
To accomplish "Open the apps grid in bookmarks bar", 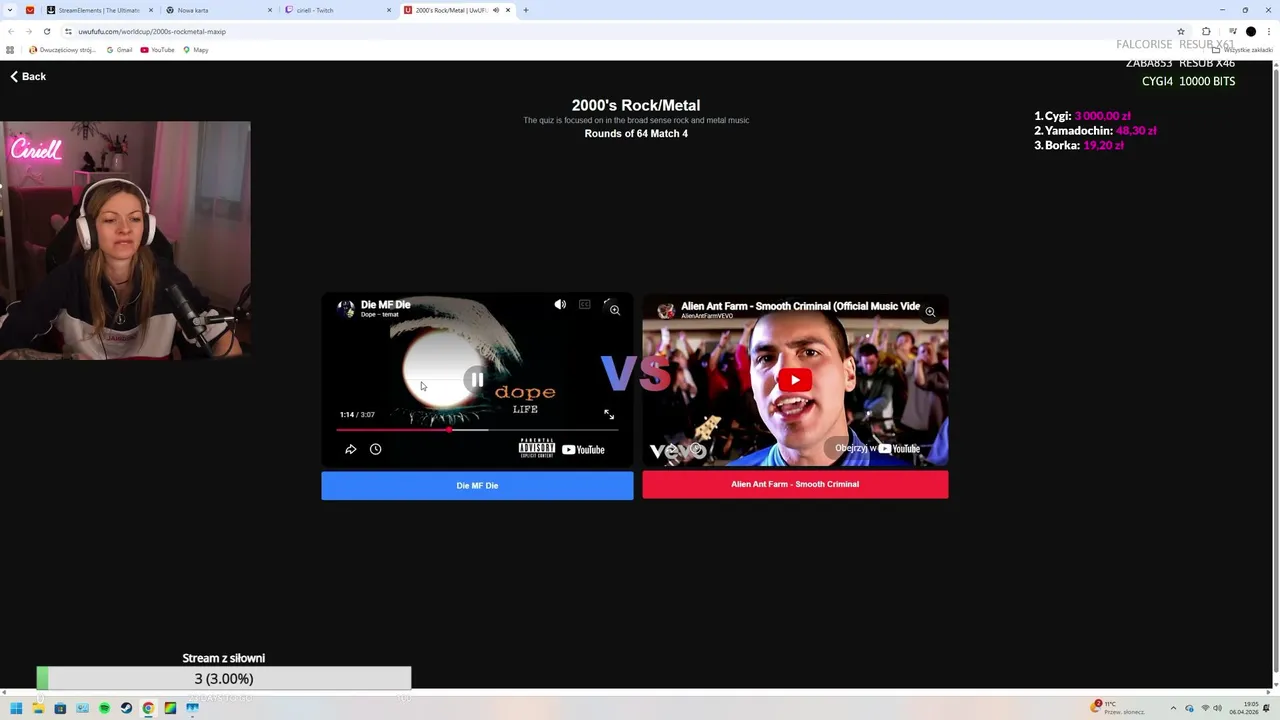I will coord(10,49).
